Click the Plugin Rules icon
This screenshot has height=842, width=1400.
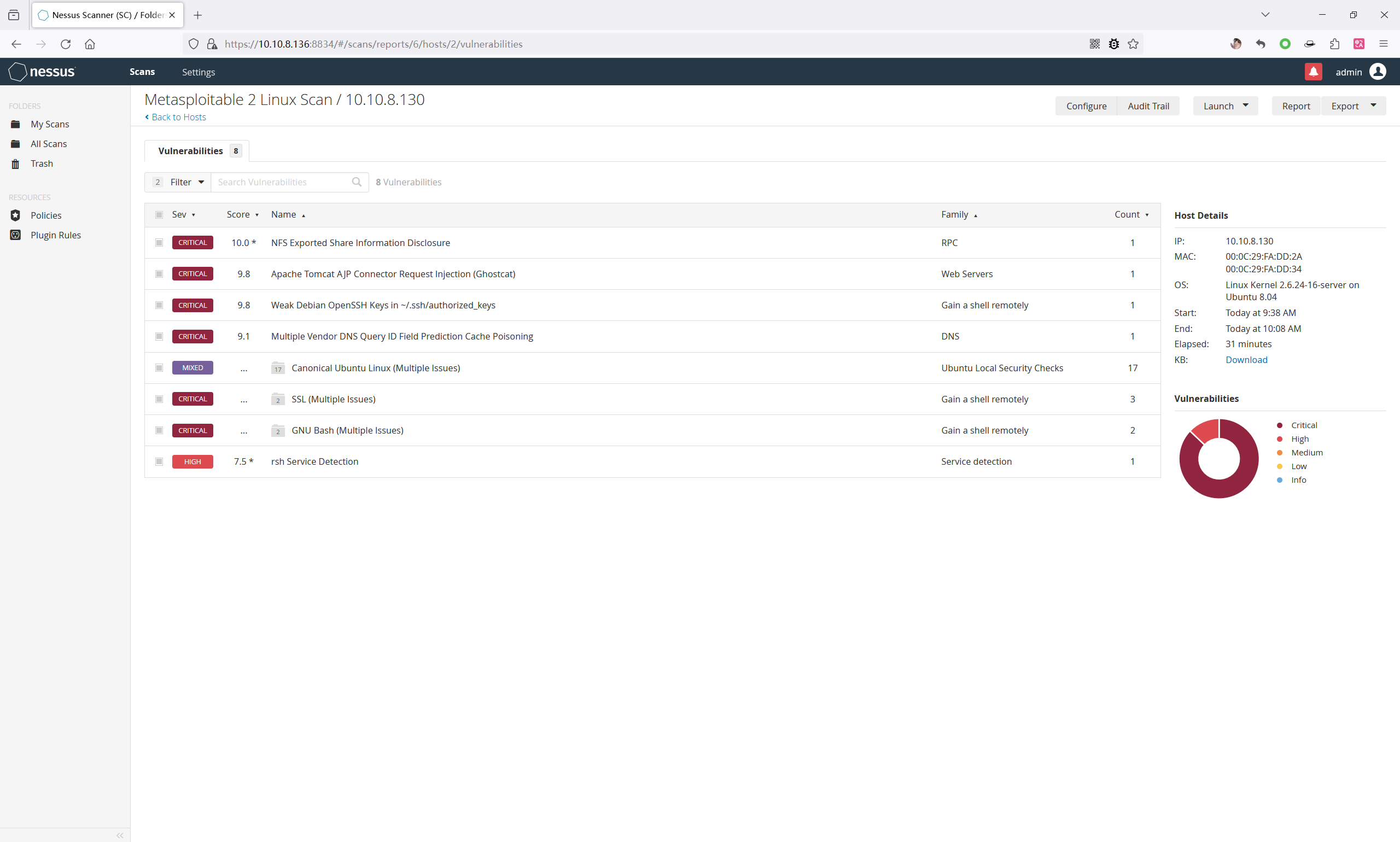coord(15,236)
